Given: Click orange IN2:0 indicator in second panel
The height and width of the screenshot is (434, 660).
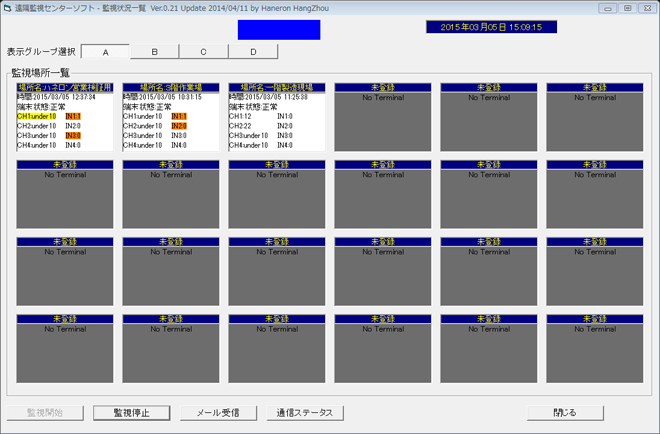Looking at the screenshot, I should point(178,126).
